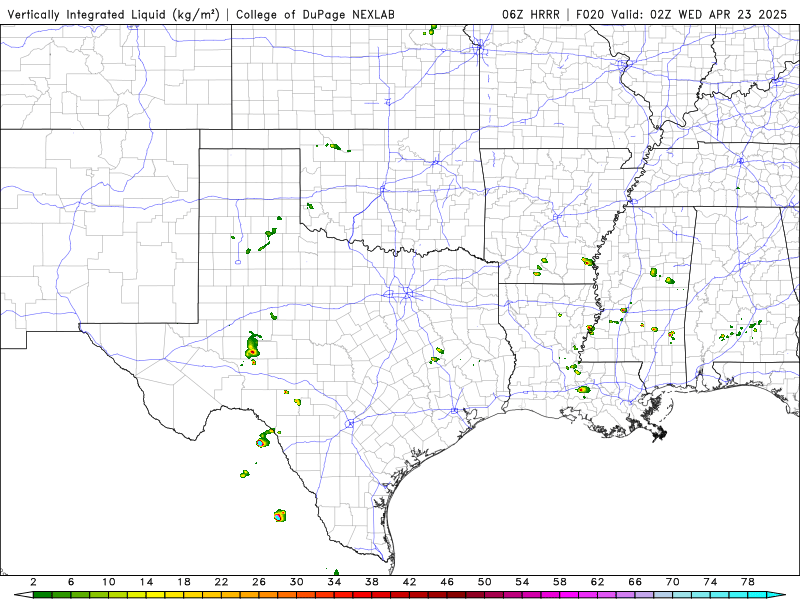Click legend value 50 on the color scale
800x600 pixels.
click(485, 582)
